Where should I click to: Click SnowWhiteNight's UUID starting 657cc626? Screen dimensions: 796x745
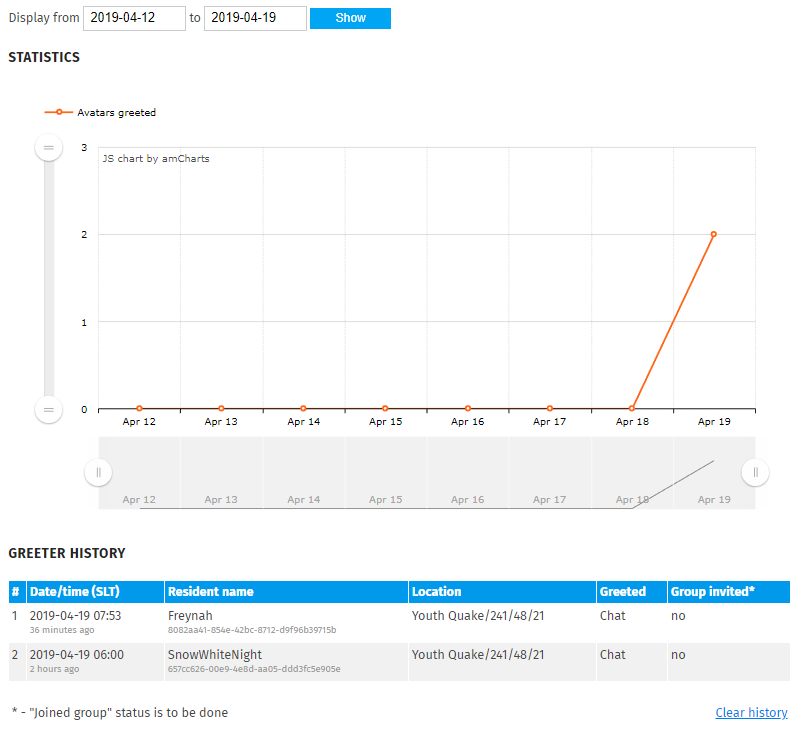click(x=254, y=669)
